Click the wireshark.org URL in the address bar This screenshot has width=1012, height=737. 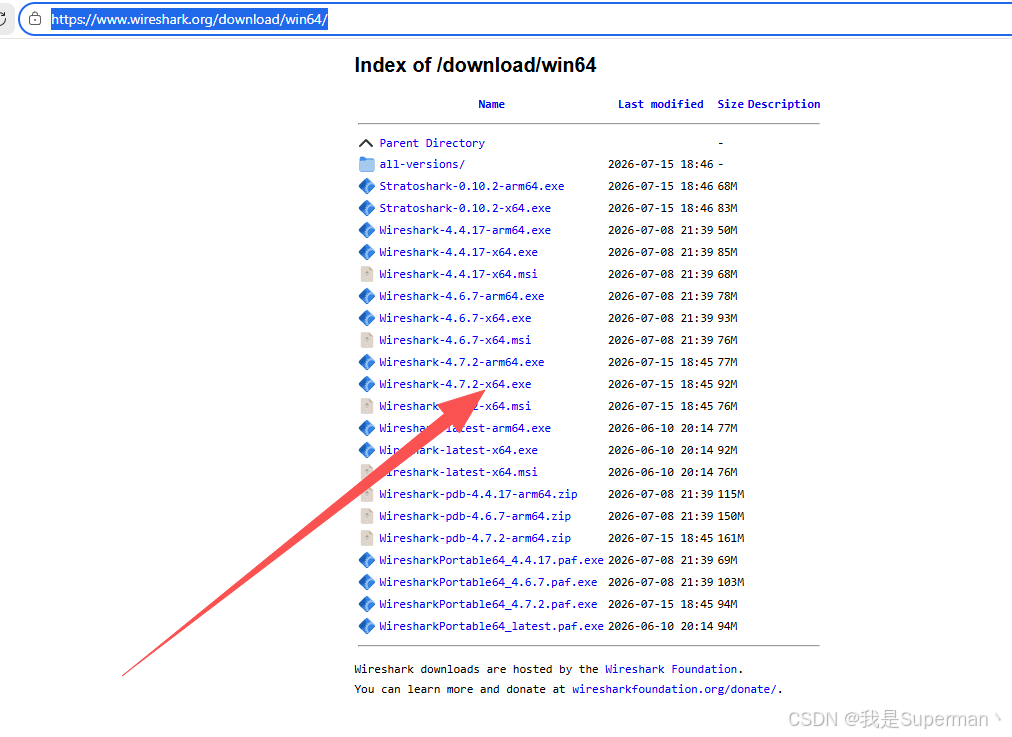click(189, 19)
